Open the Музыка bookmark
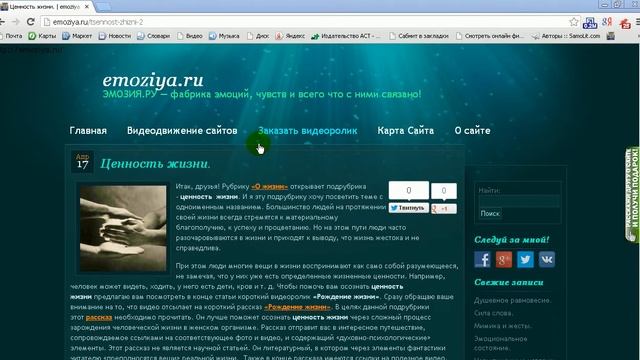 (224, 36)
